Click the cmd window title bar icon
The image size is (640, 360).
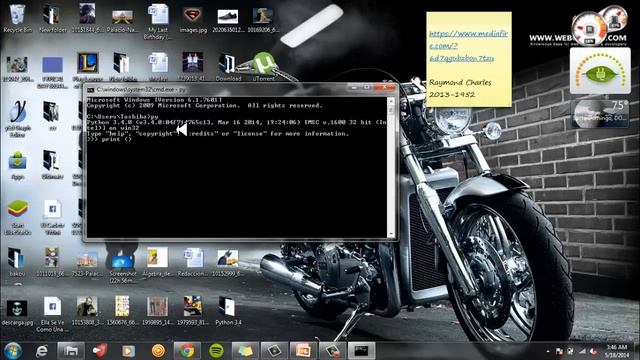coord(90,89)
